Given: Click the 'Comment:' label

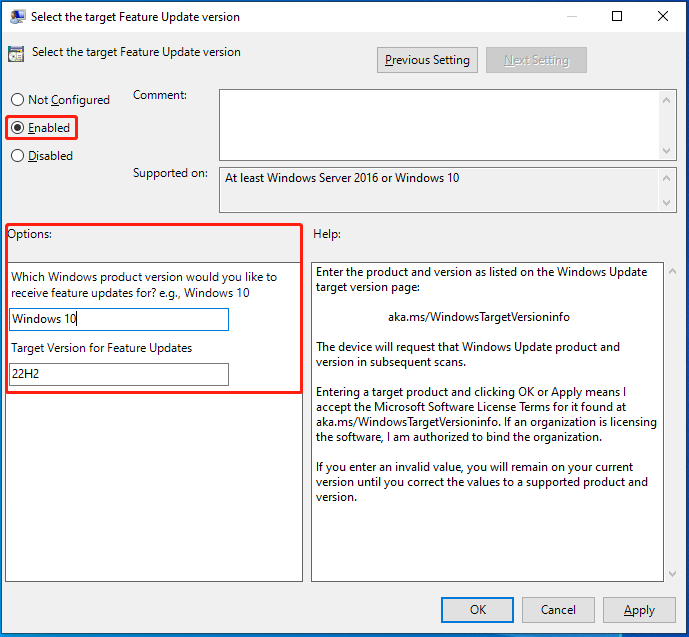Looking at the screenshot, I should coord(160,95).
